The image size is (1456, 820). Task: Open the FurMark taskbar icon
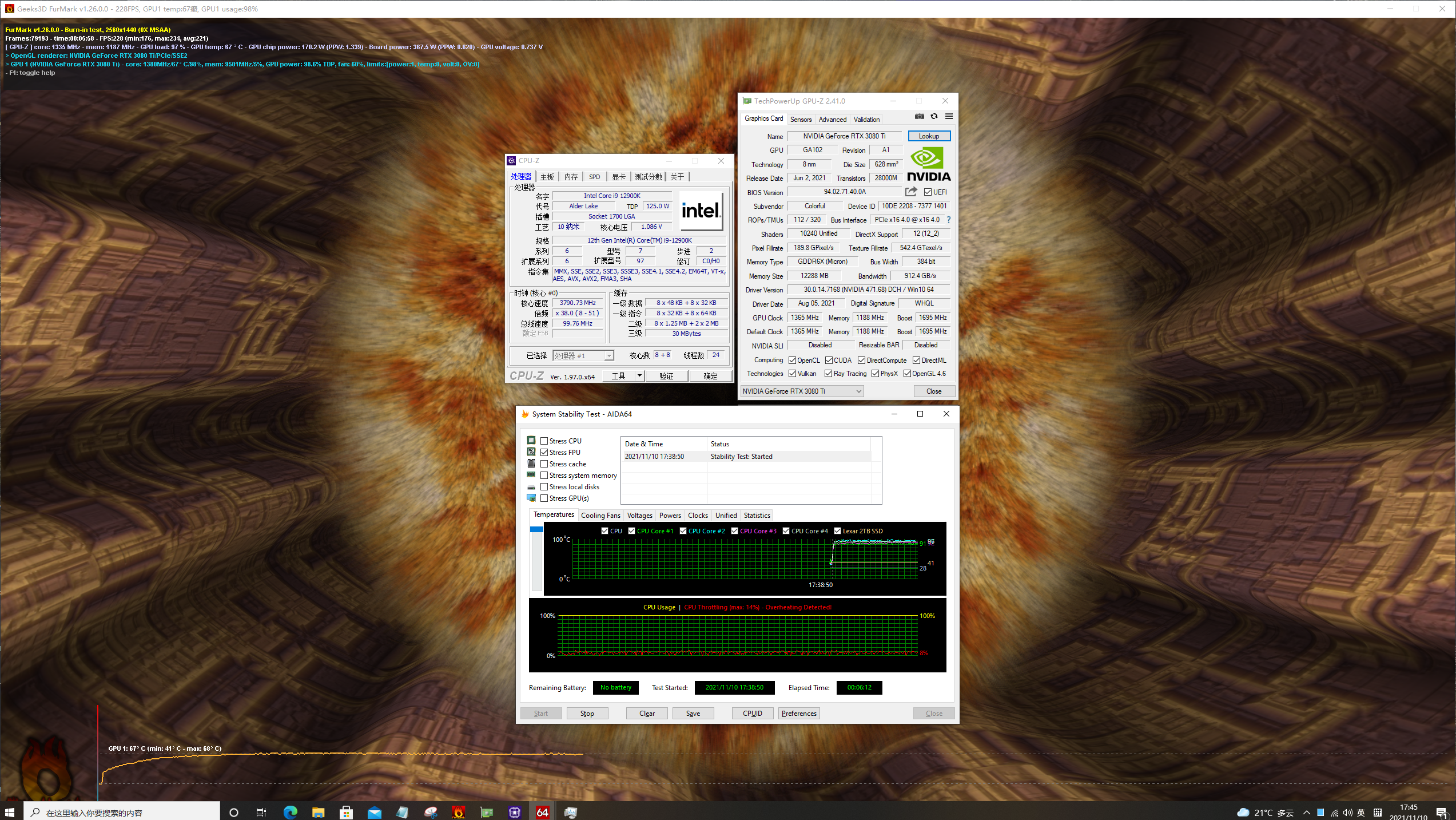click(458, 812)
